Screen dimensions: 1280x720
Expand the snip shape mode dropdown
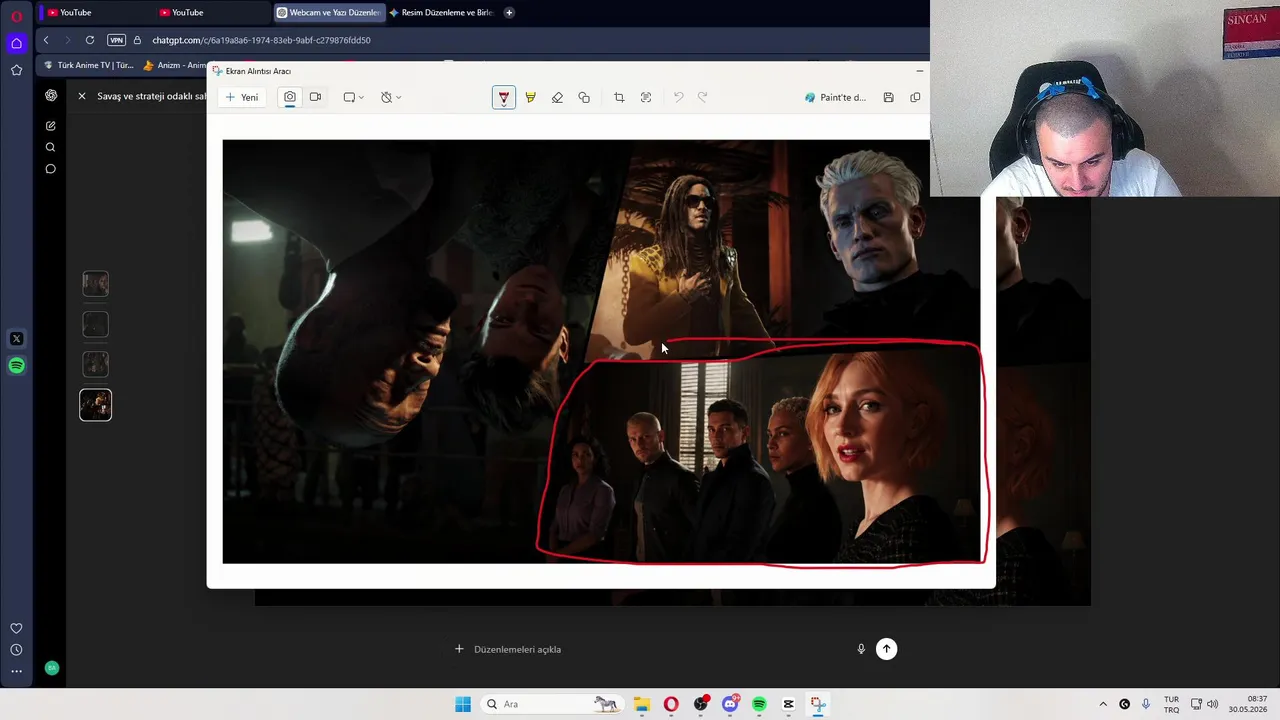pyautogui.click(x=354, y=97)
